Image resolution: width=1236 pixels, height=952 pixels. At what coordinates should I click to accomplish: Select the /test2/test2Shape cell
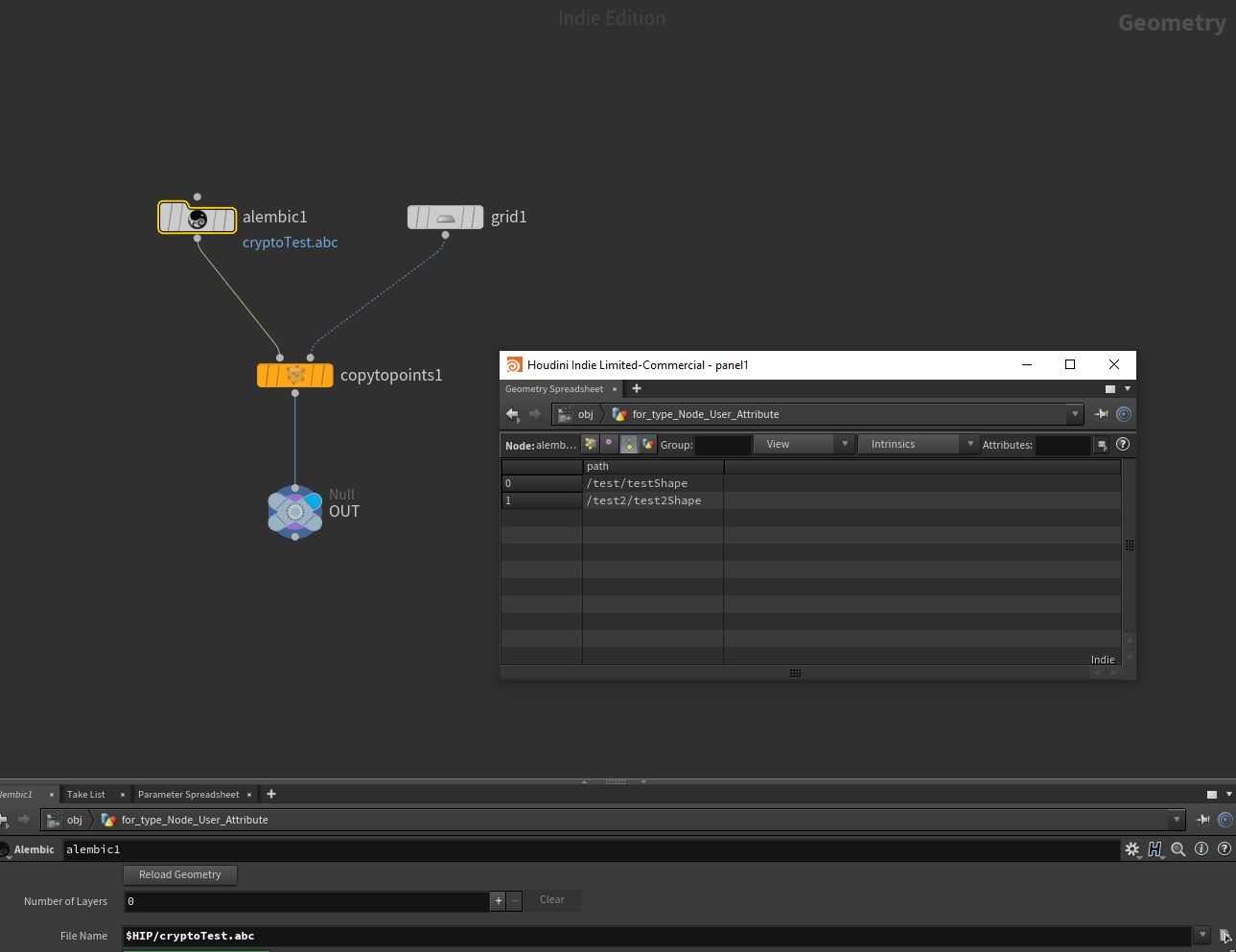click(653, 500)
